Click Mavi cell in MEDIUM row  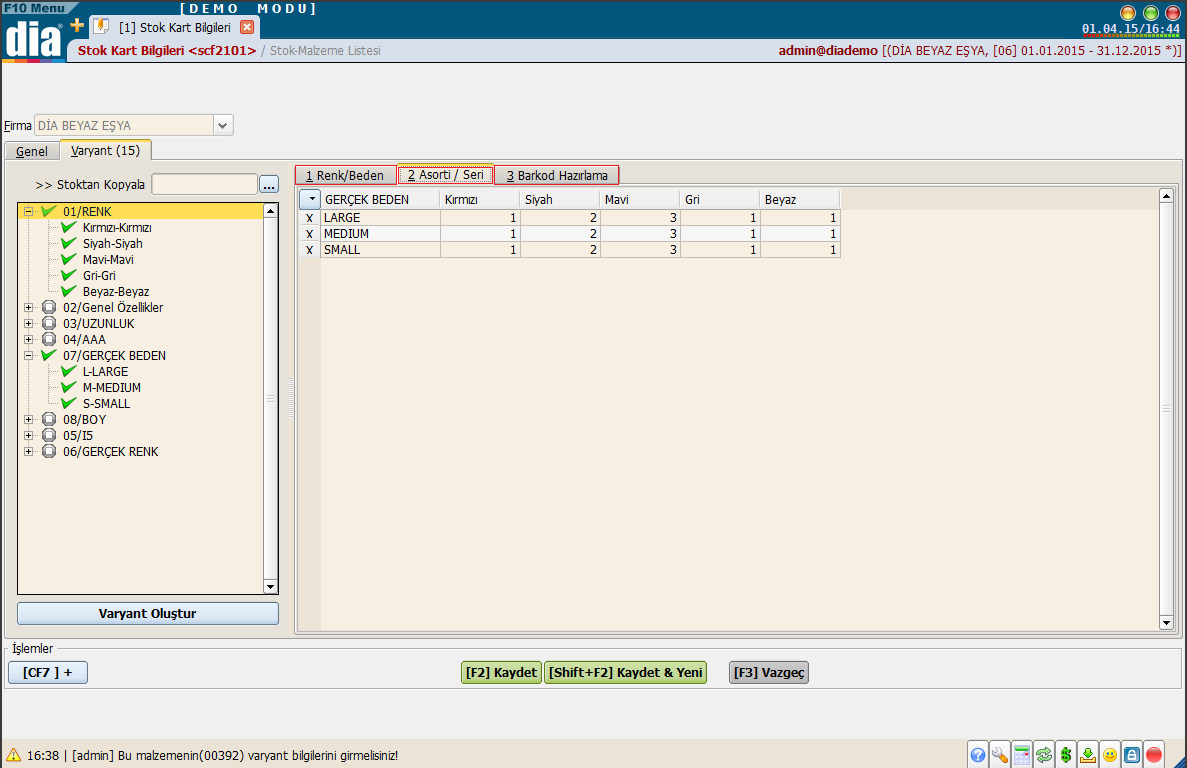640,234
